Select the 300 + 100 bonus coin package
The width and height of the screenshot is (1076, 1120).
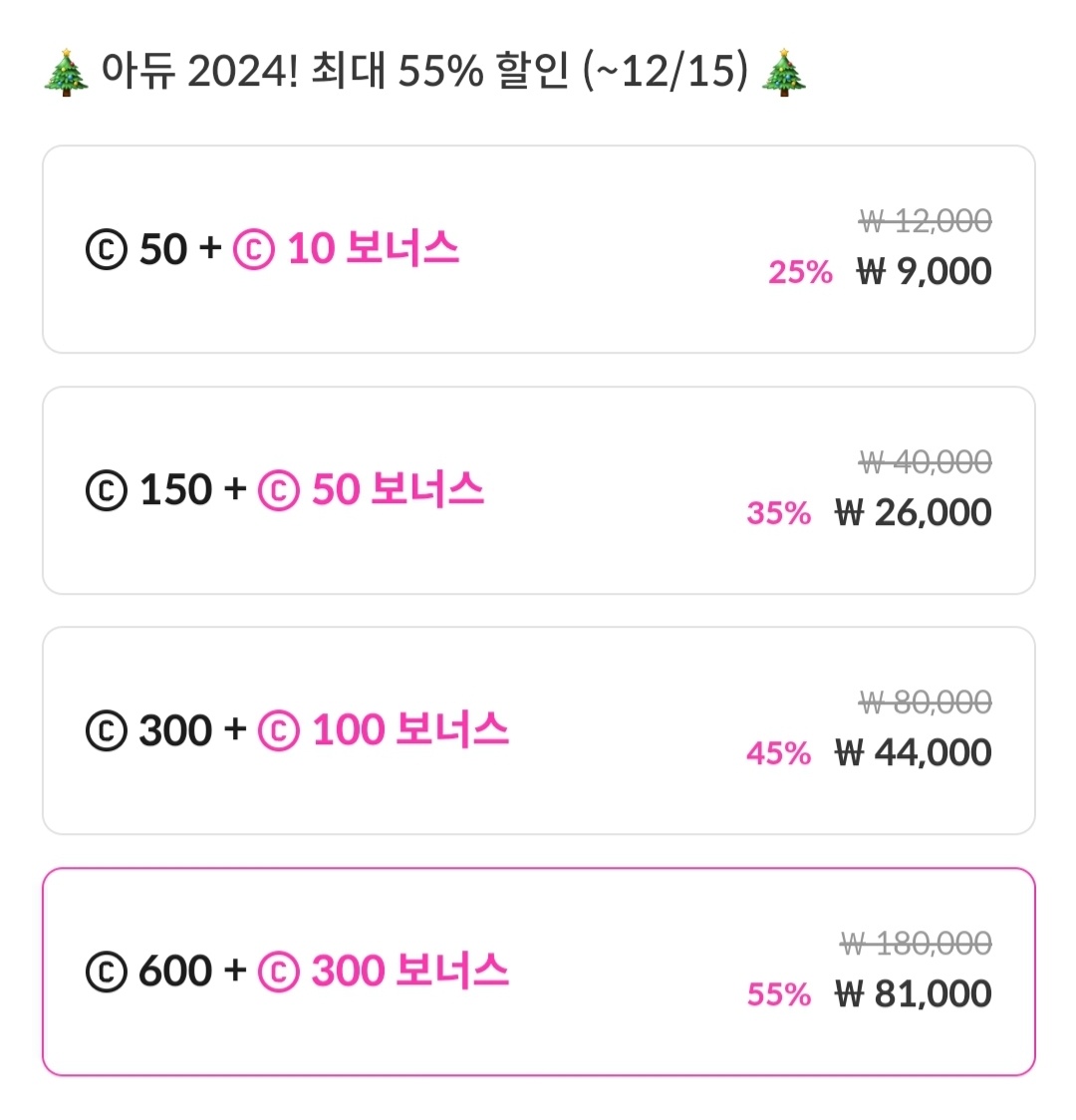pyautogui.click(x=538, y=730)
